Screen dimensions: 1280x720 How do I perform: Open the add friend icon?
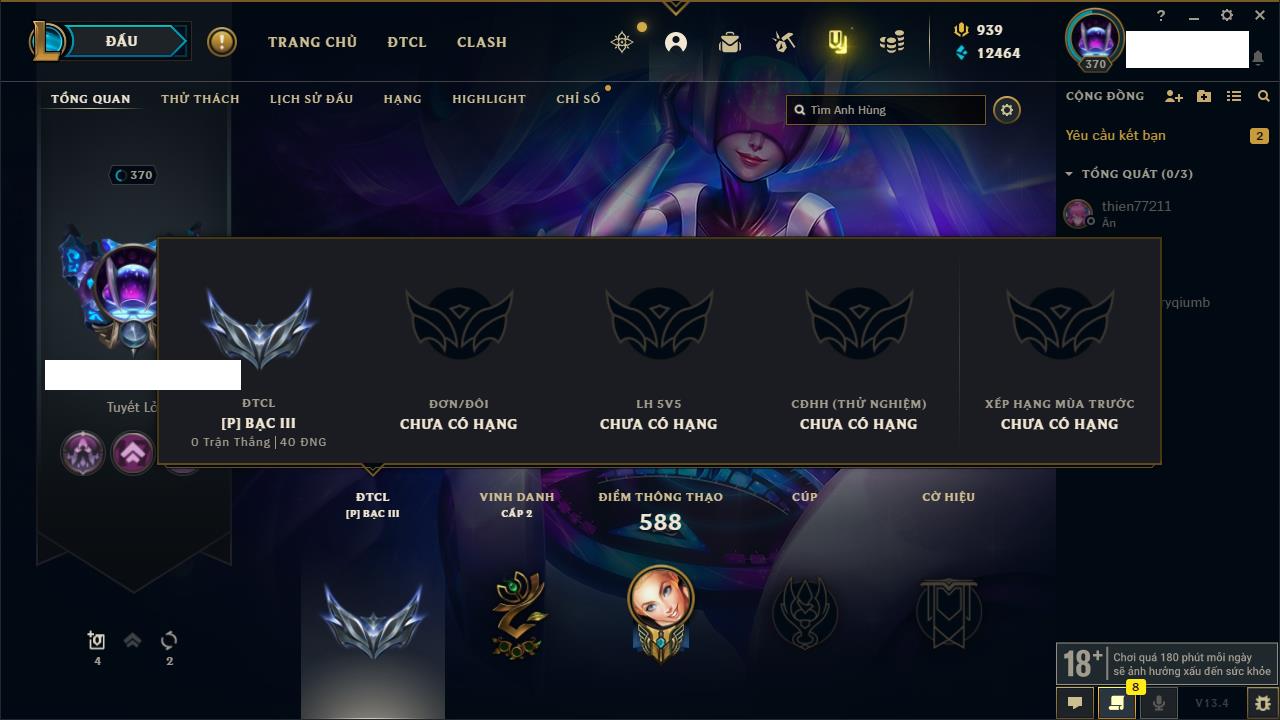point(1174,96)
